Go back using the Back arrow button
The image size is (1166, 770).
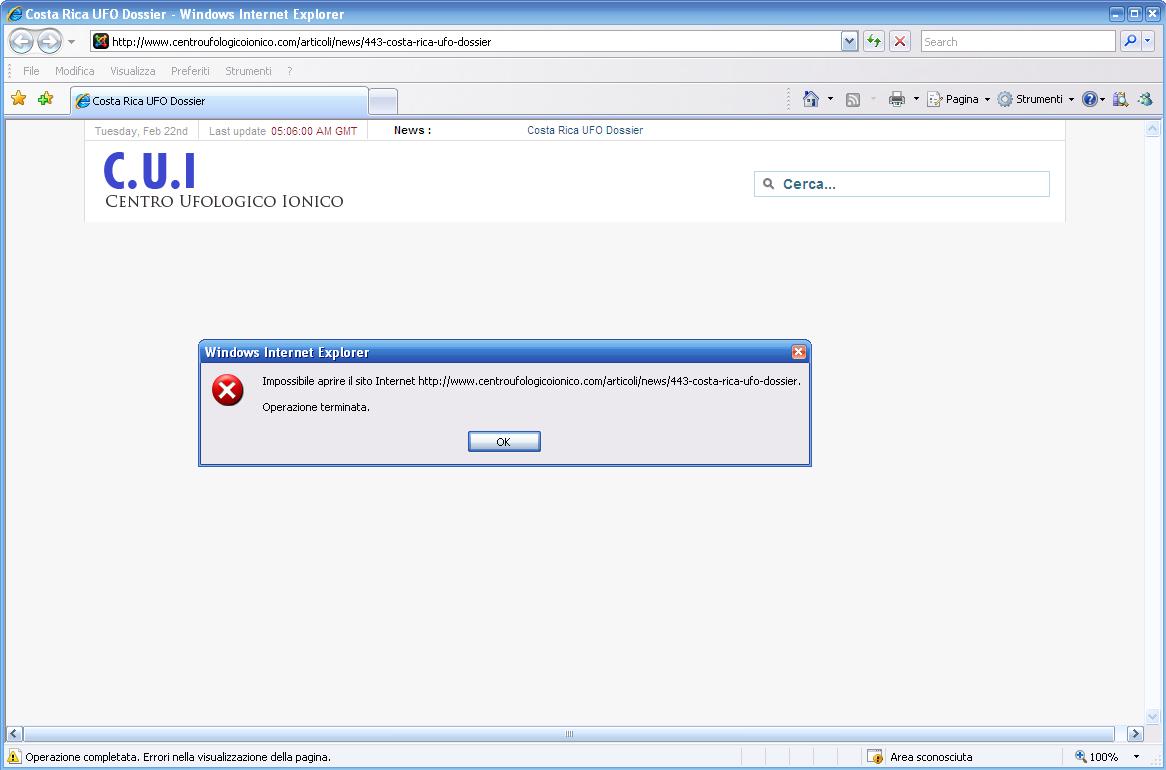[22, 42]
